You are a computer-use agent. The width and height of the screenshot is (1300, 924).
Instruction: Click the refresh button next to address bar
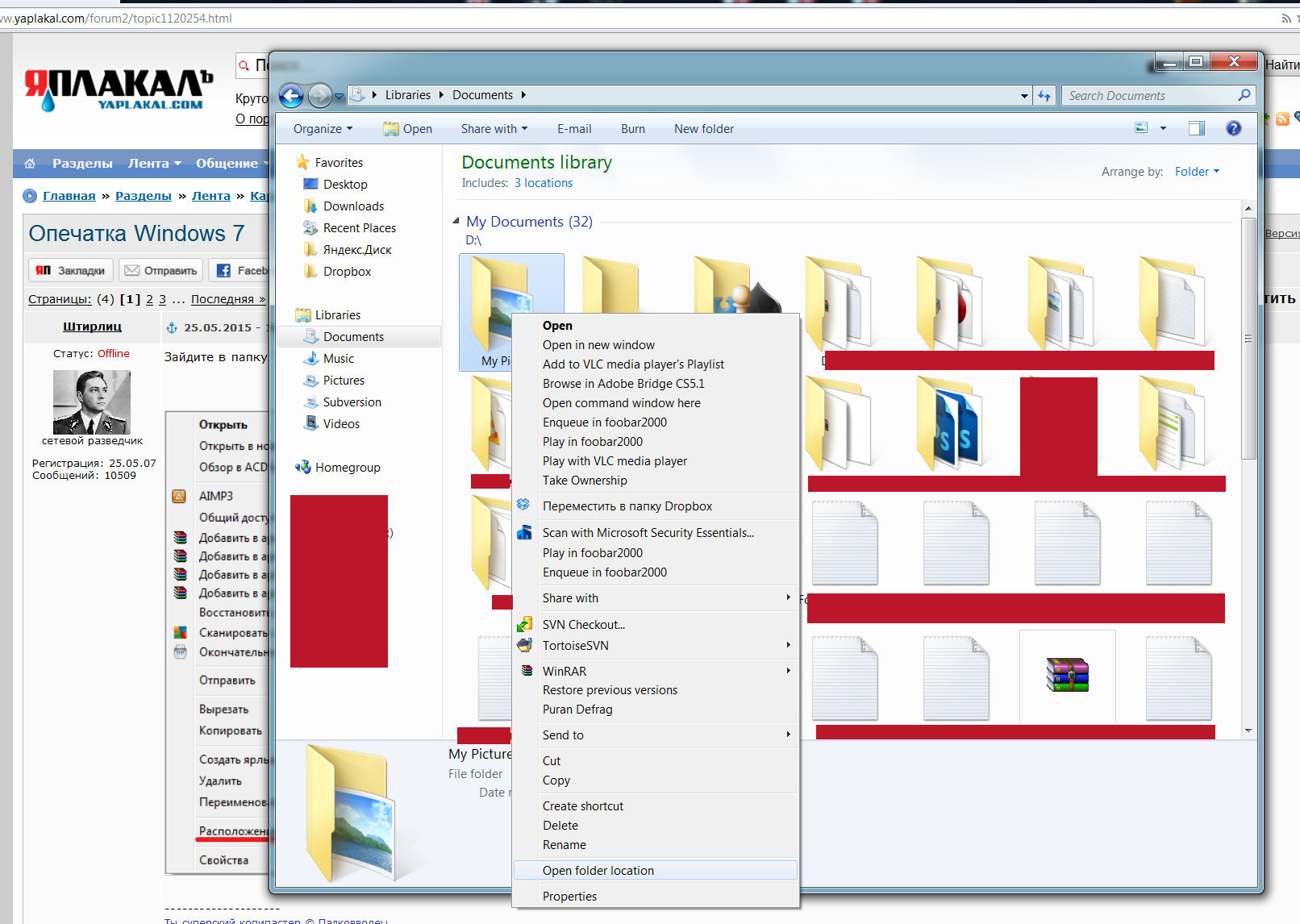(1044, 96)
